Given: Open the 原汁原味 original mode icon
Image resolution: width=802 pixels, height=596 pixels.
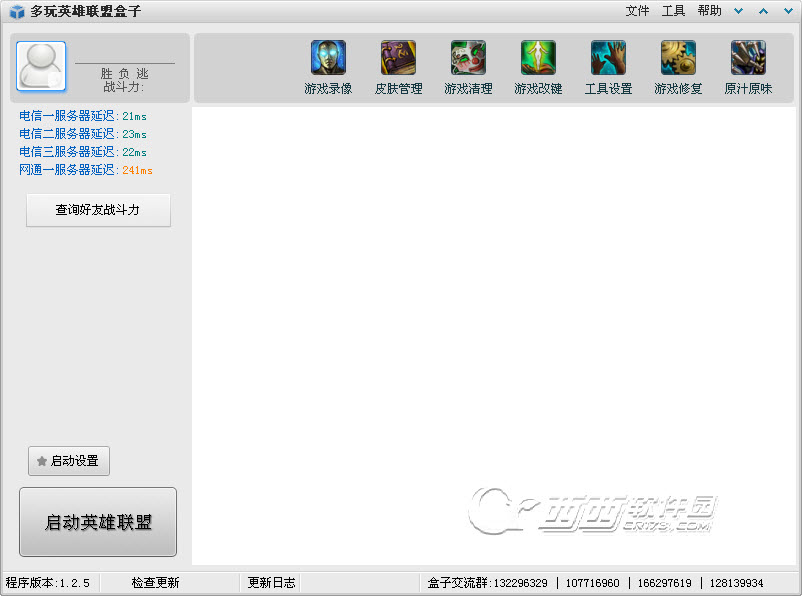Looking at the screenshot, I should [748, 68].
